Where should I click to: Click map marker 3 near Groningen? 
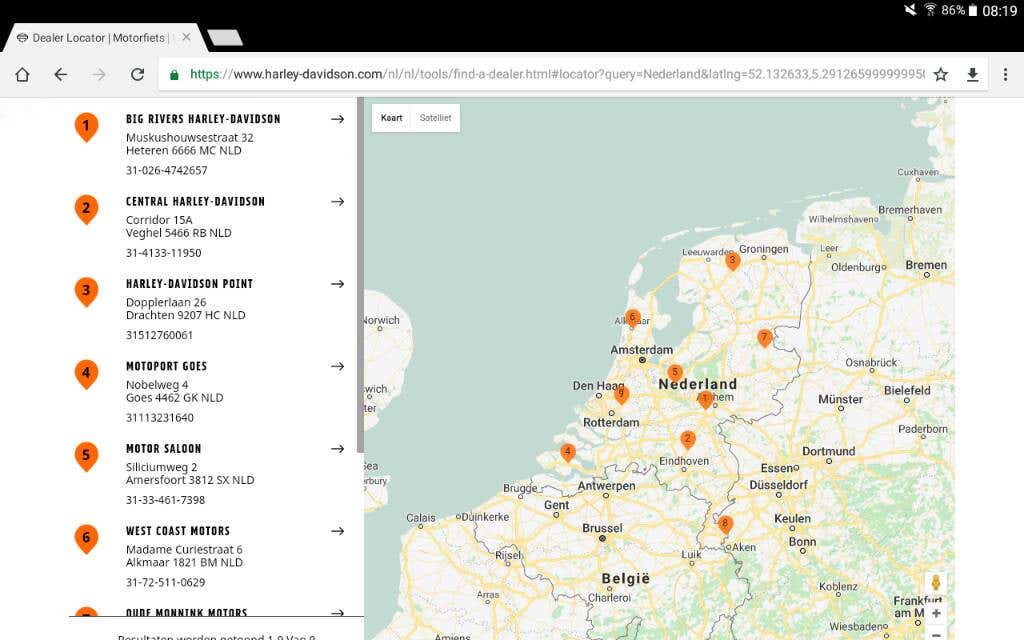tap(733, 261)
